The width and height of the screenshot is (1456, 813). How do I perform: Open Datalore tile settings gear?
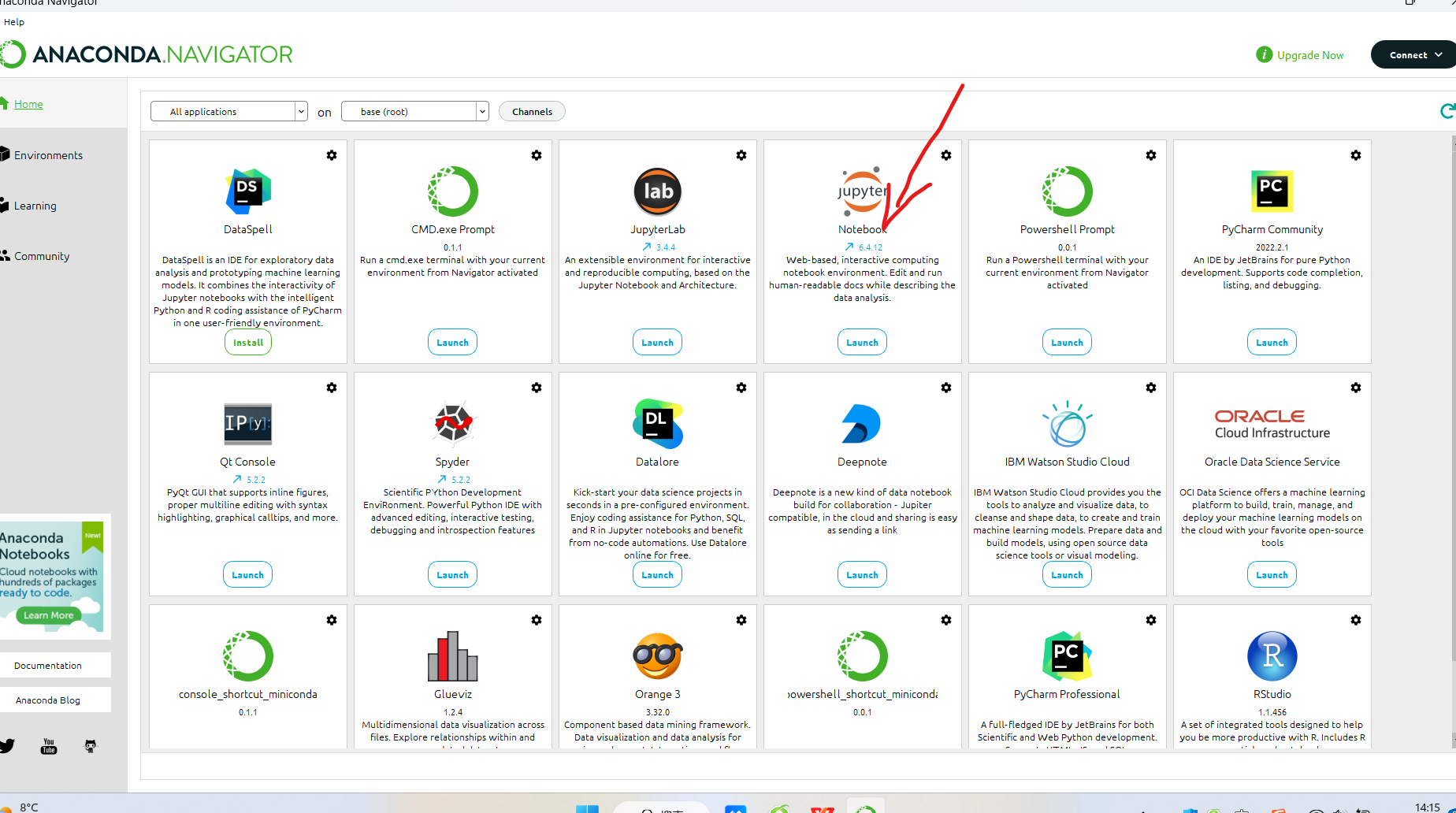[x=741, y=388]
